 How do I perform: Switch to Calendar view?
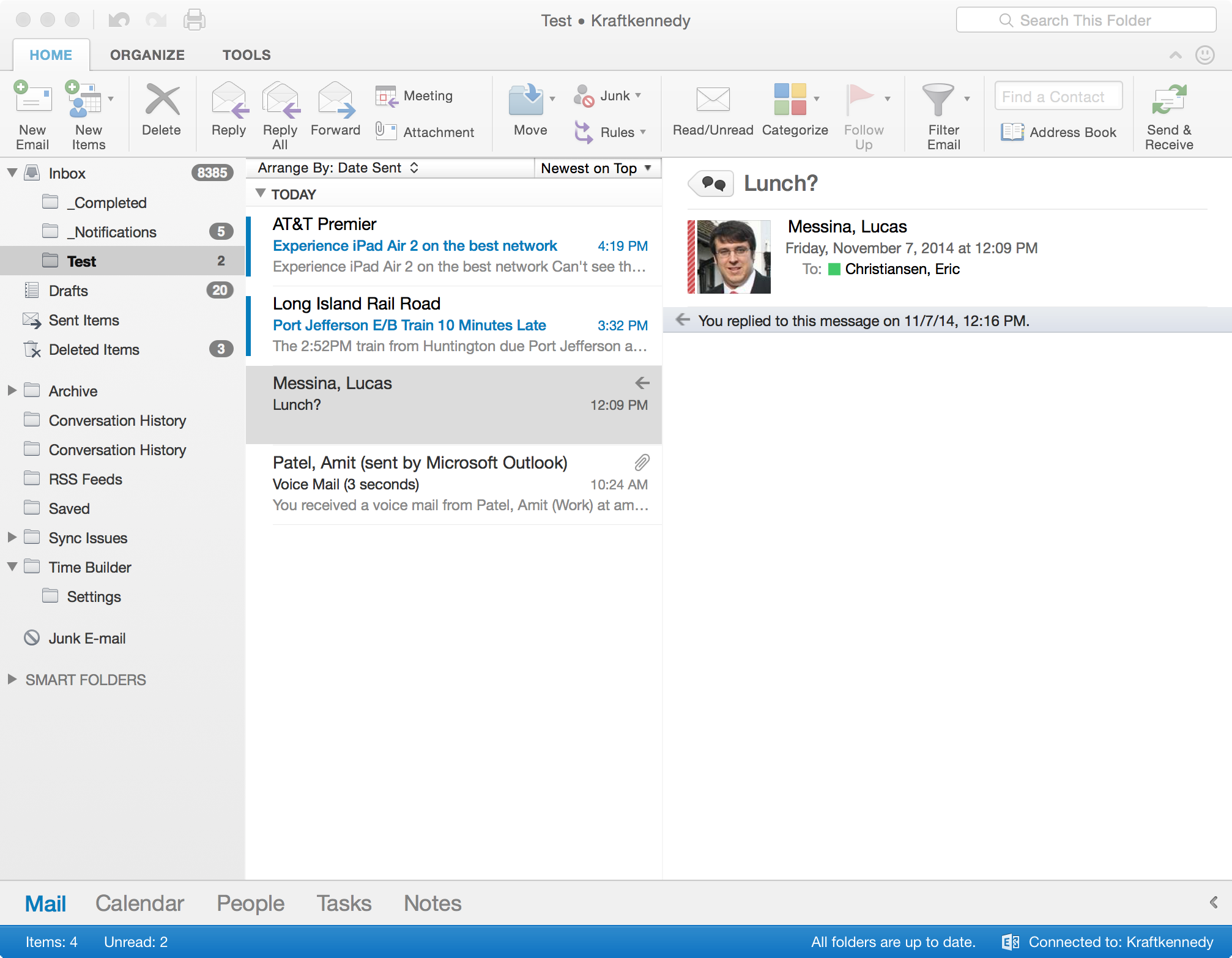139,902
